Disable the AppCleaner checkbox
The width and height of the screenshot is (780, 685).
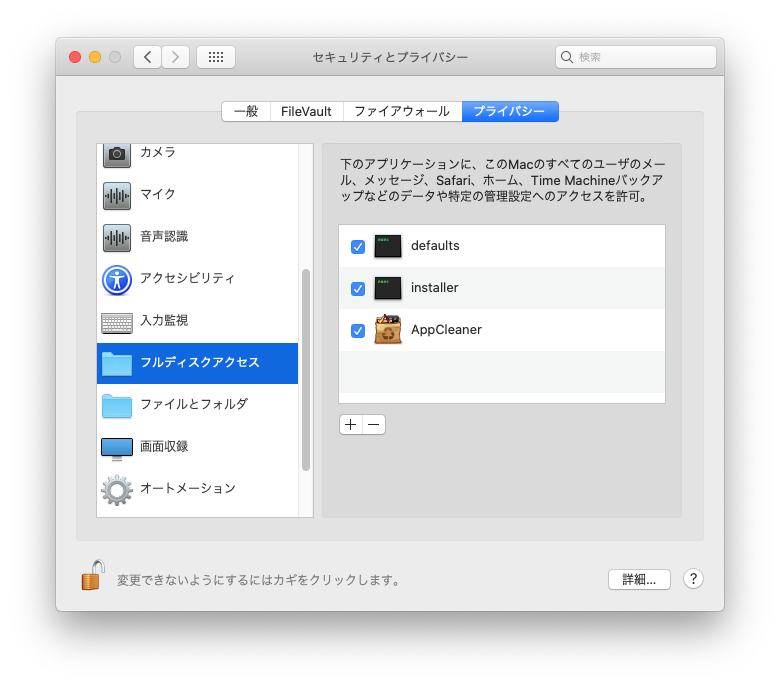click(x=358, y=331)
